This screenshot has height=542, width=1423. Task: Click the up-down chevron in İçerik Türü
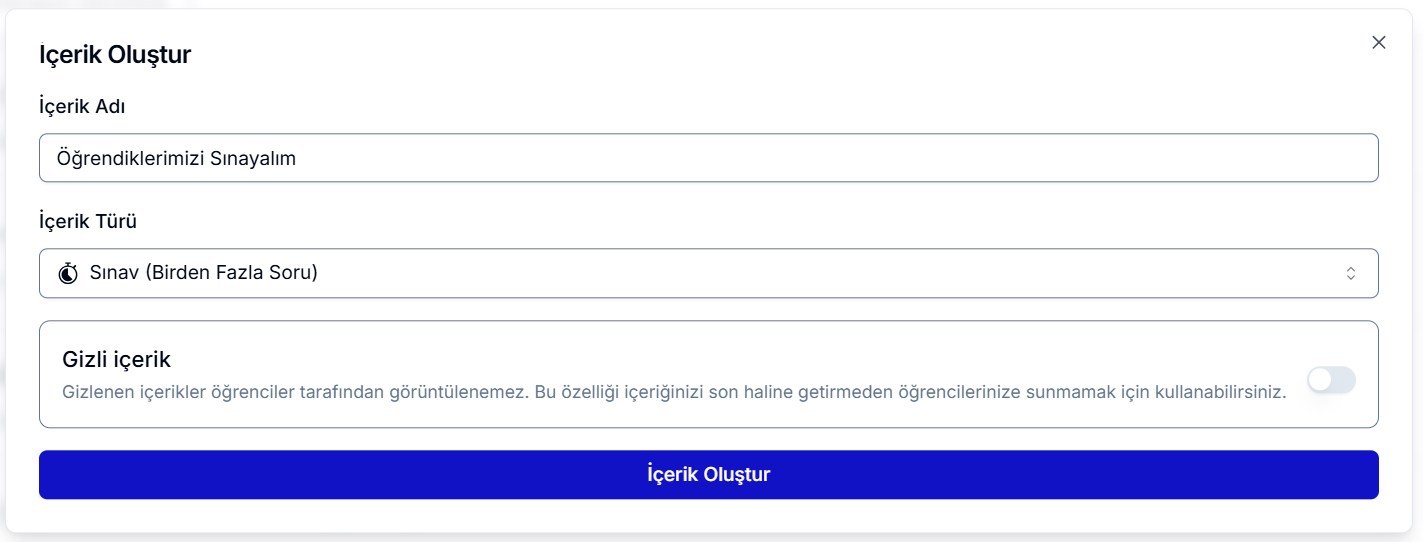tap(1351, 273)
